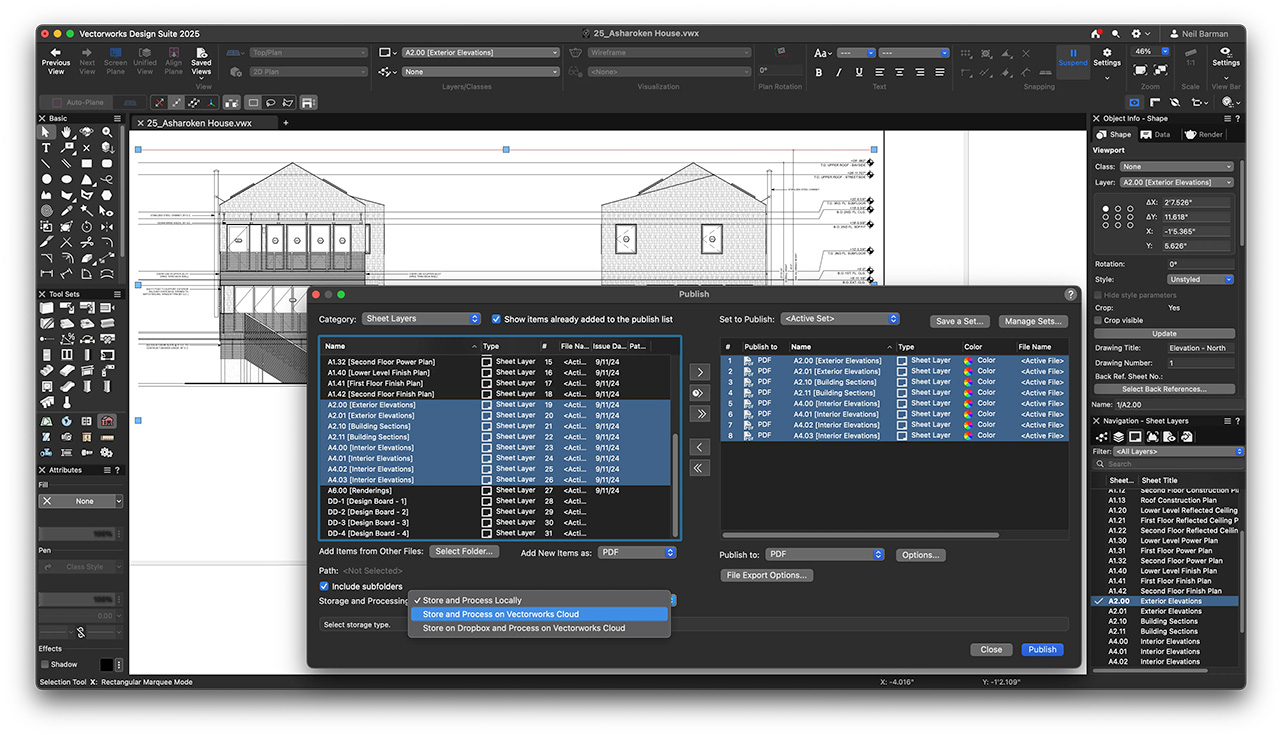The width and height of the screenshot is (1280, 735).
Task: Toggle checkbox for A1.32 [Second Floor Power Plan]
Action: coord(487,361)
